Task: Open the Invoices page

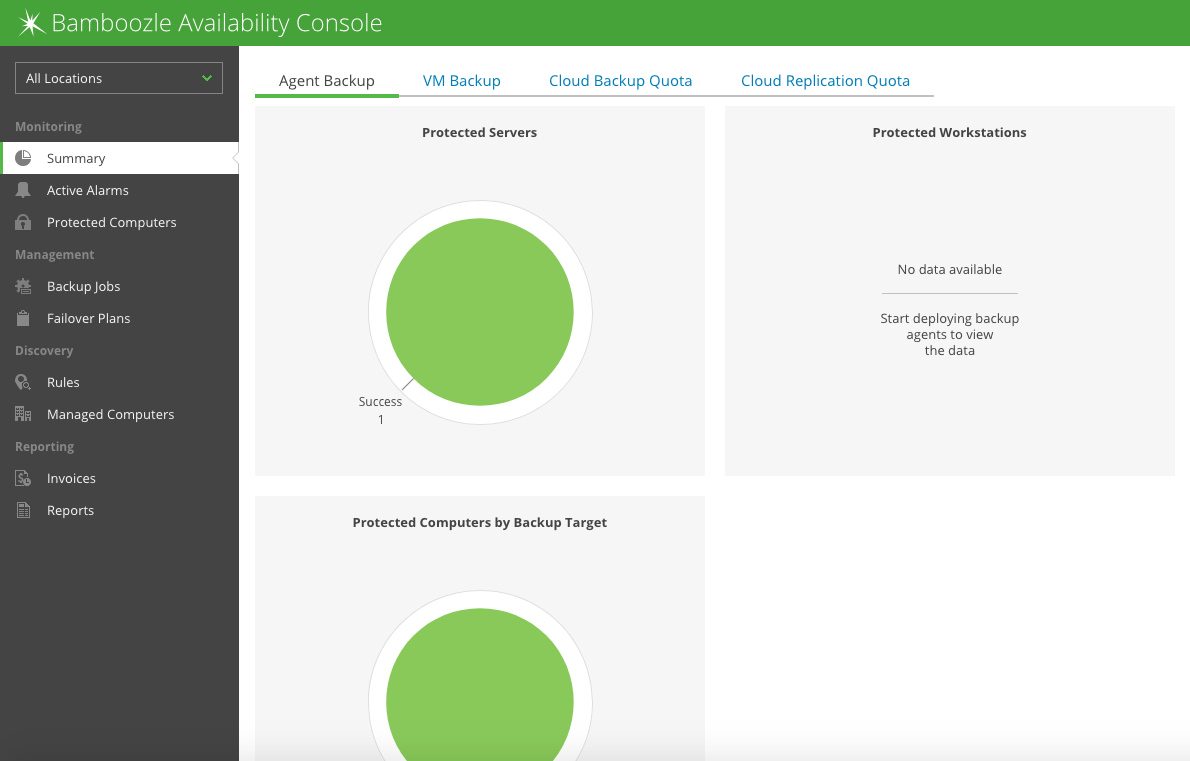Action: coord(119,479)
